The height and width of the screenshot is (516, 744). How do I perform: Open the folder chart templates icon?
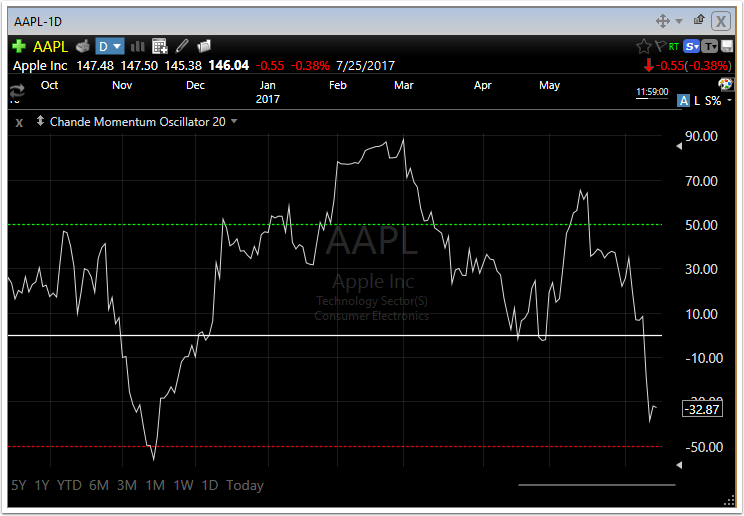tap(204, 46)
